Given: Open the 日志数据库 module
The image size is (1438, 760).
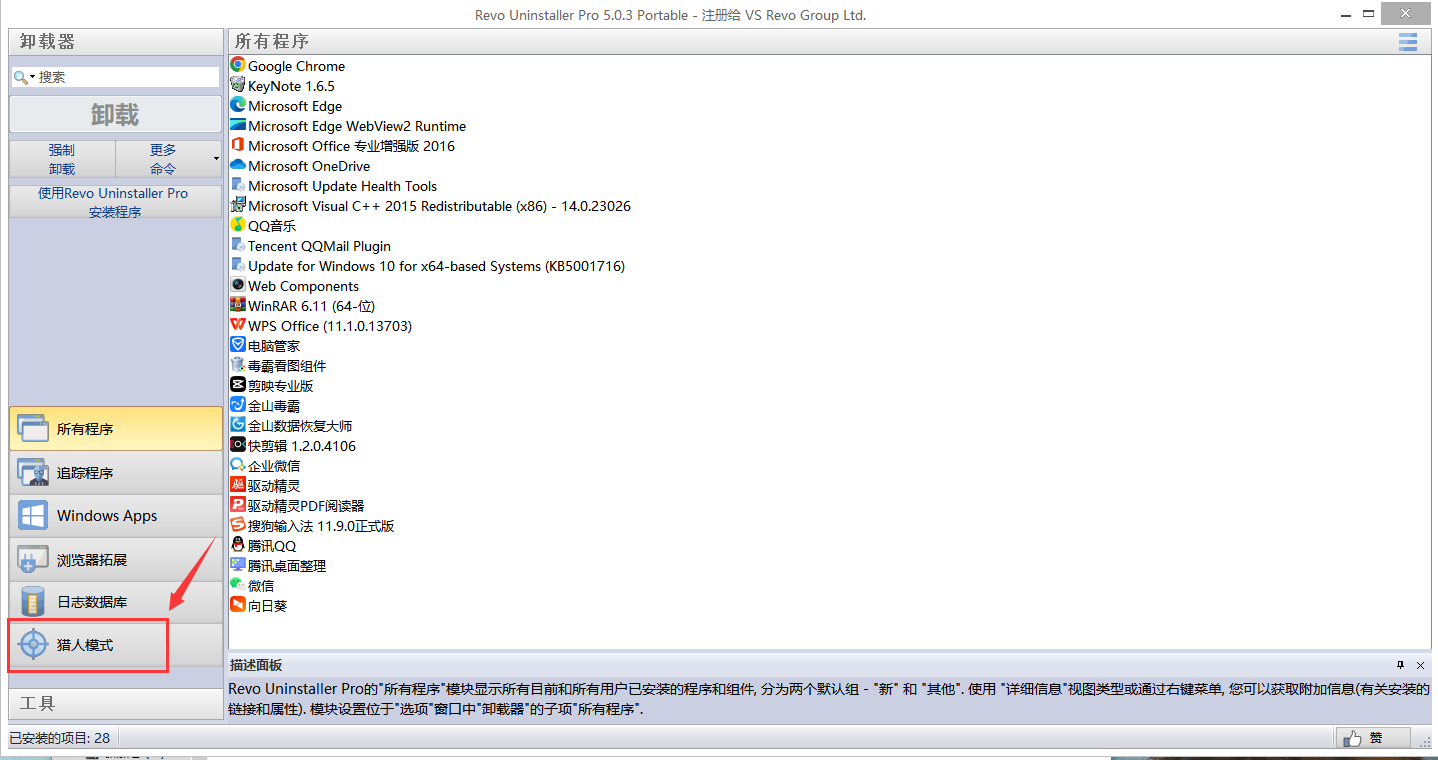Looking at the screenshot, I should [x=116, y=602].
